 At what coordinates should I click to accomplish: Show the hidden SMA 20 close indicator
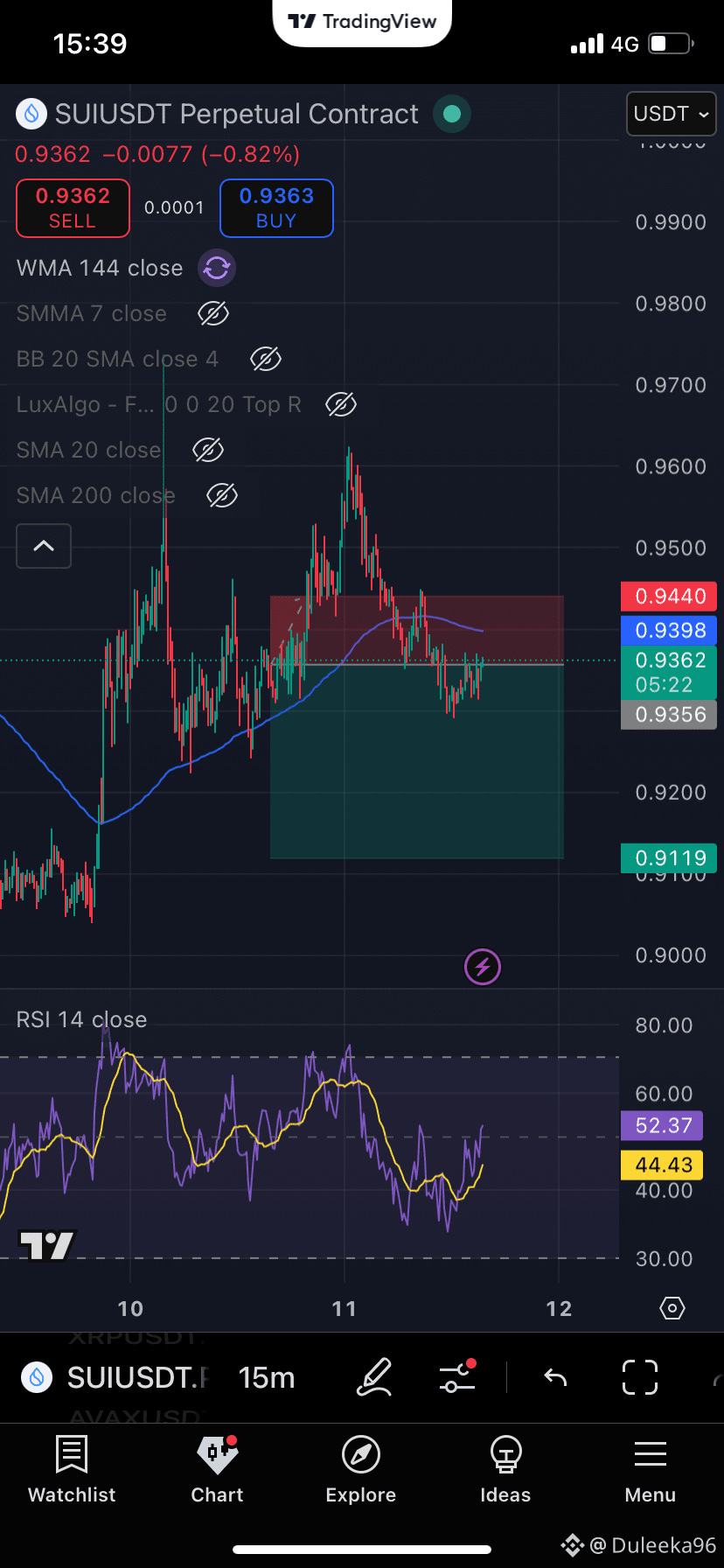(208, 450)
